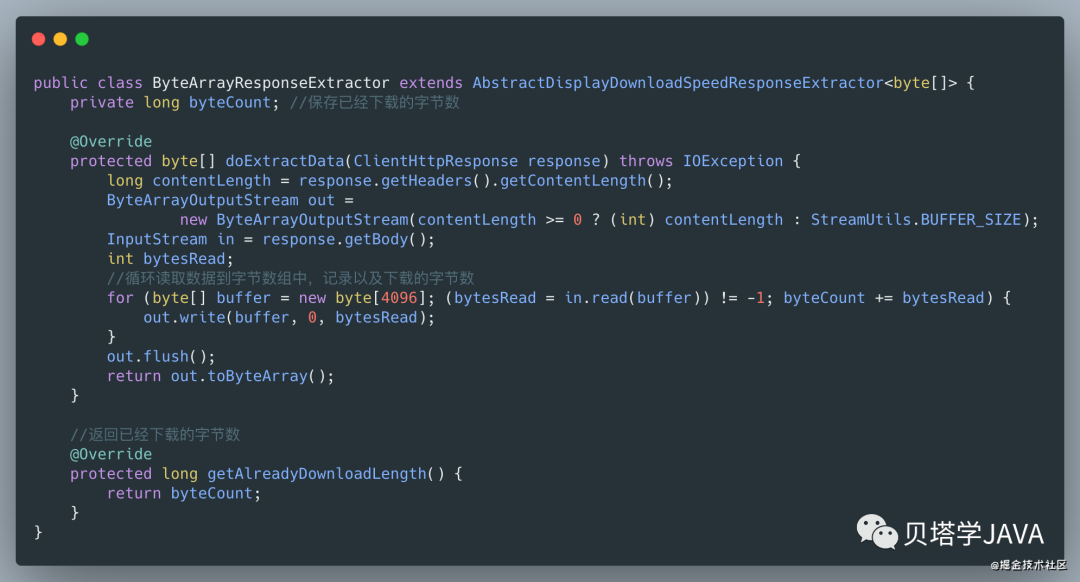Click the method name doExtractData
The height and width of the screenshot is (582, 1080).
[284, 161]
